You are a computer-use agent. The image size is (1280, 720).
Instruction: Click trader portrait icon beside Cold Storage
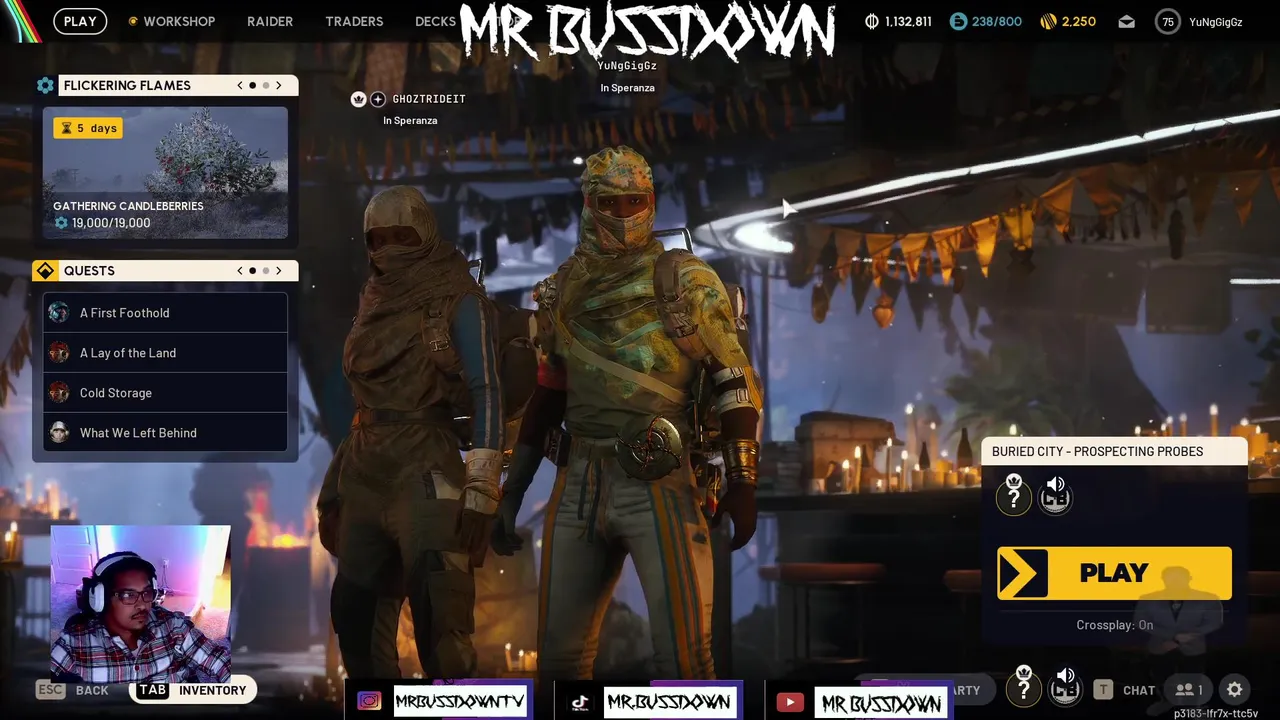(x=59, y=393)
